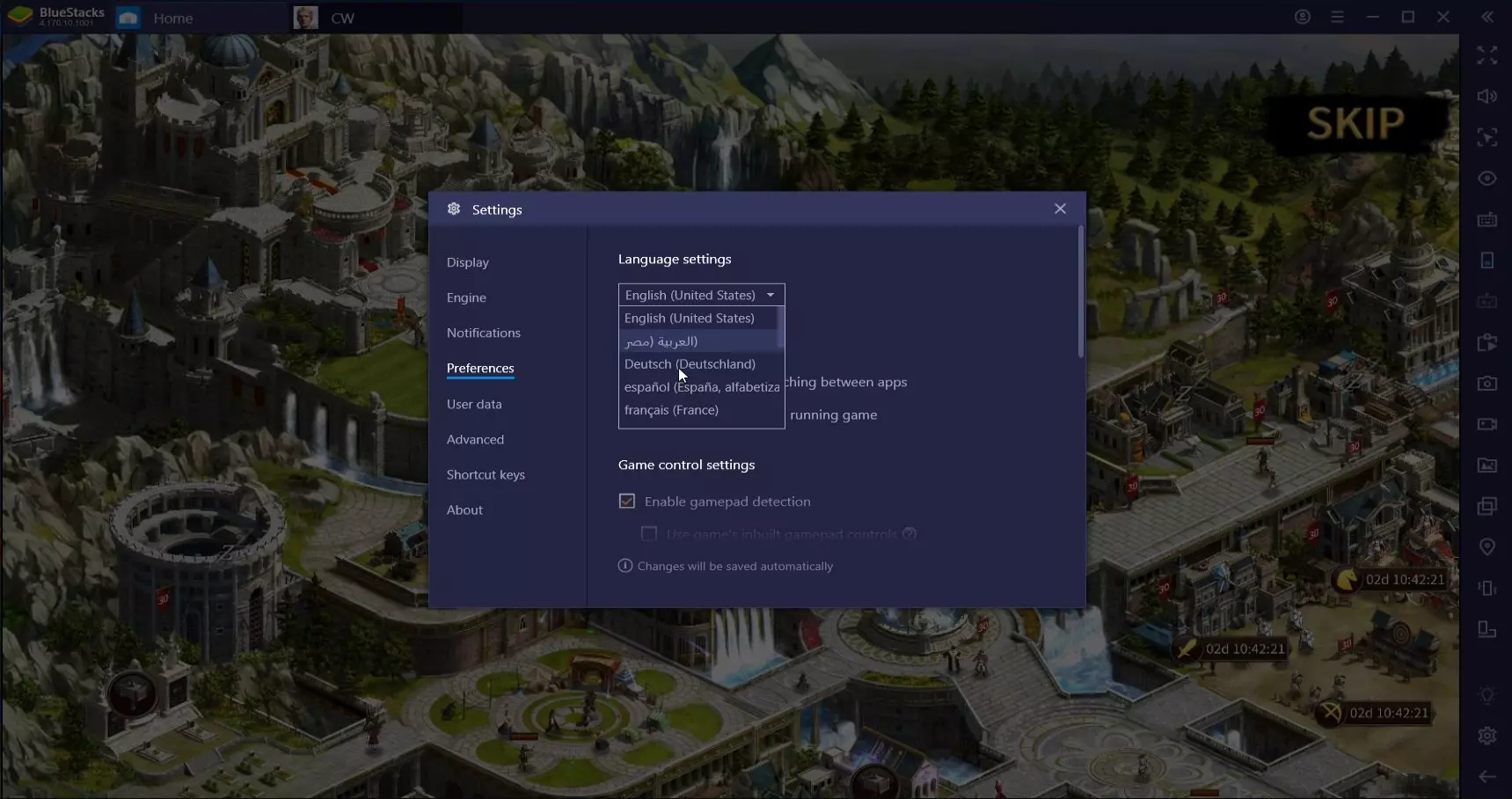The image size is (1512, 799).
Task: Open the multi-instance manager icon
Action: 1486,506
